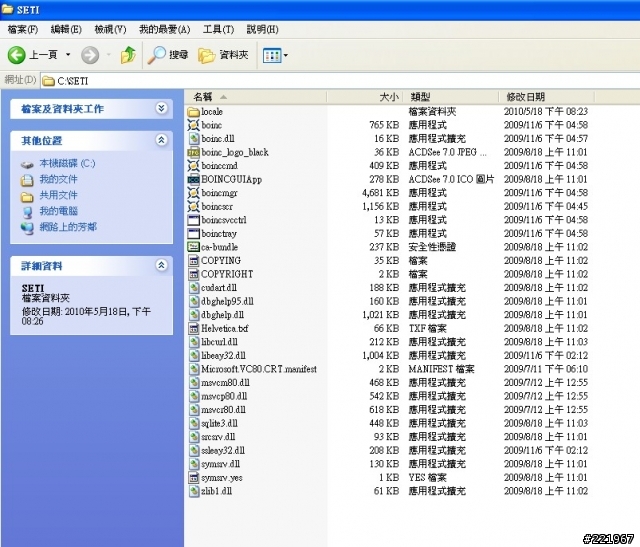Sort by the 大小 column header
The width and height of the screenshot is (640, 547).
coord(364,97)
